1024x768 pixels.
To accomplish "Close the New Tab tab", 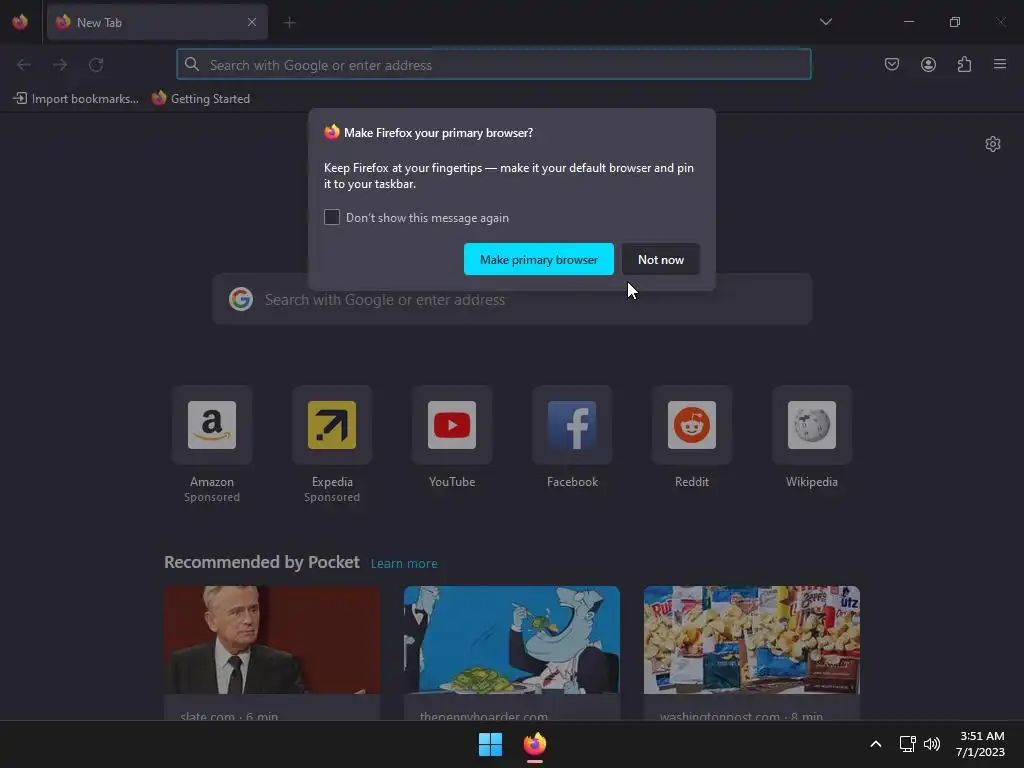I will tap(251, 22).
